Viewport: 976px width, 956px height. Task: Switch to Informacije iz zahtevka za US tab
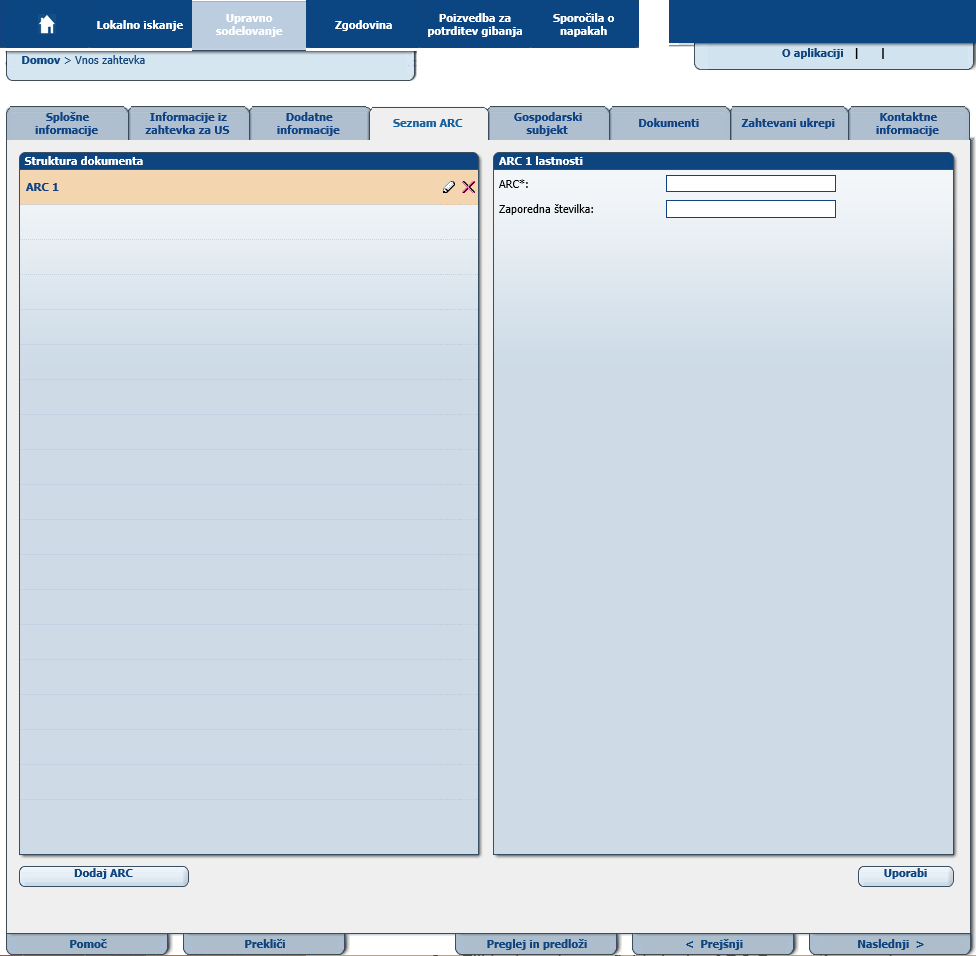coord(187,123)
